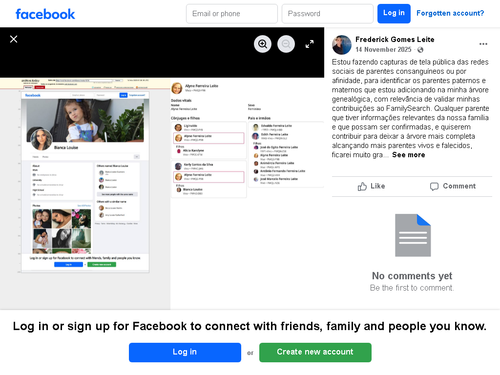Screen dimensions: 500x375
Task: Click the "No comments yet" text
Action: click(x=412, y=276)
